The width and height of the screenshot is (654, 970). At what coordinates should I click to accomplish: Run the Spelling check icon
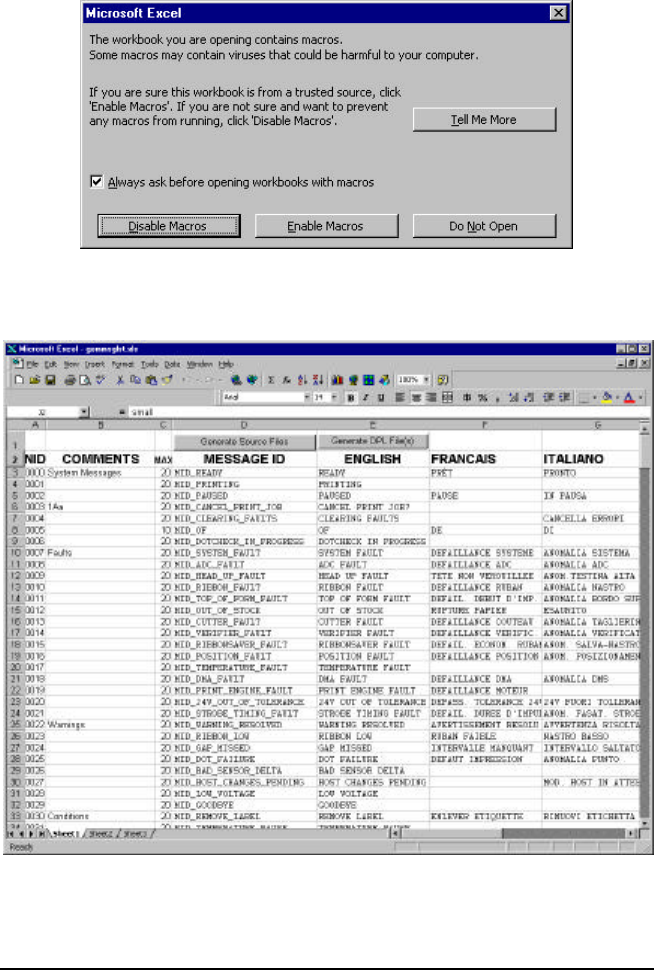(100, 380)
